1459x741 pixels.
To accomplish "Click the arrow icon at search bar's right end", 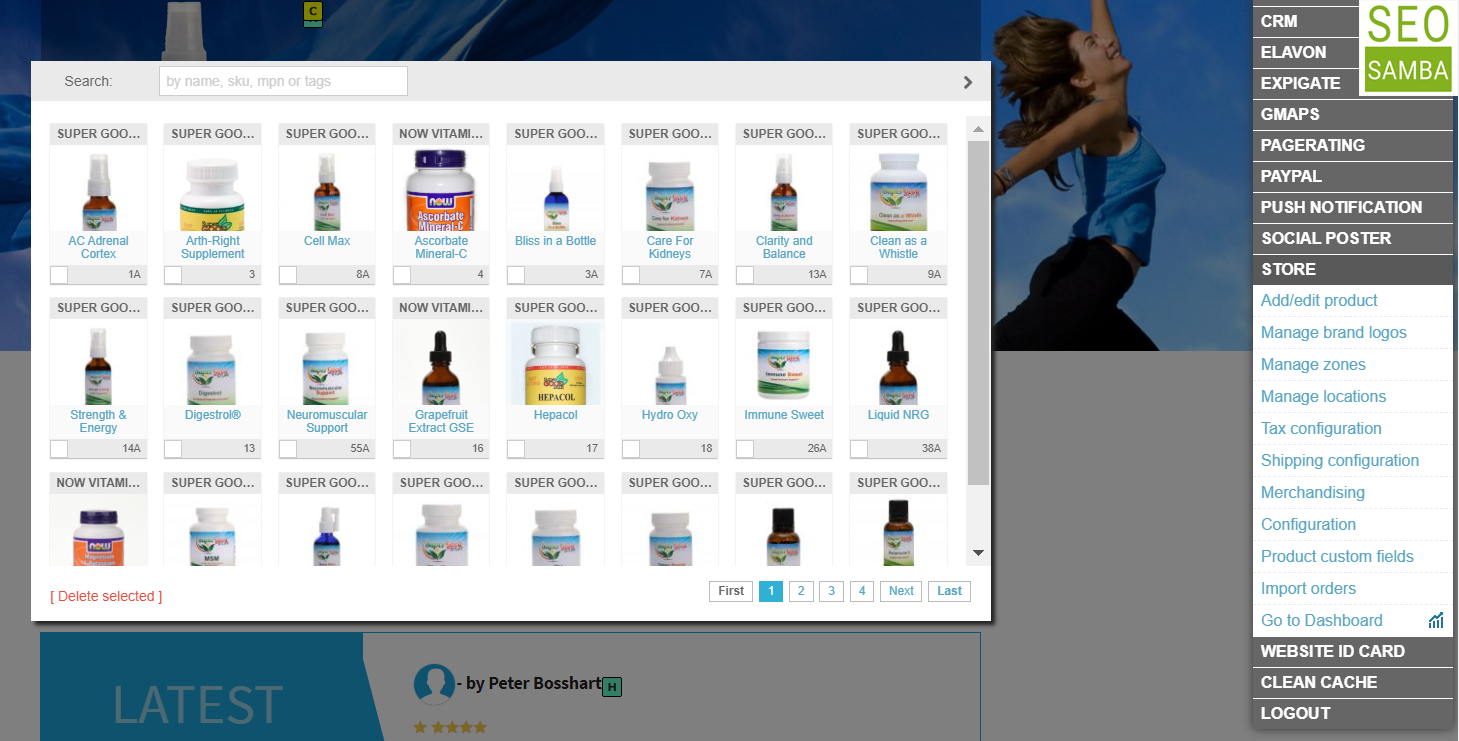I will tap(968, 82).
